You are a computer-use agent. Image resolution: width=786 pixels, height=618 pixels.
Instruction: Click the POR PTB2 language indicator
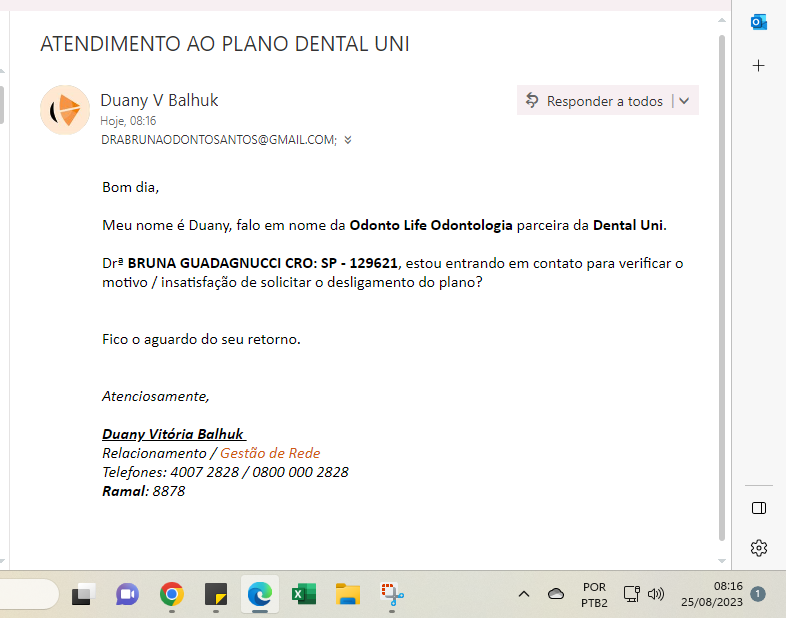click(x=595, y=594)
